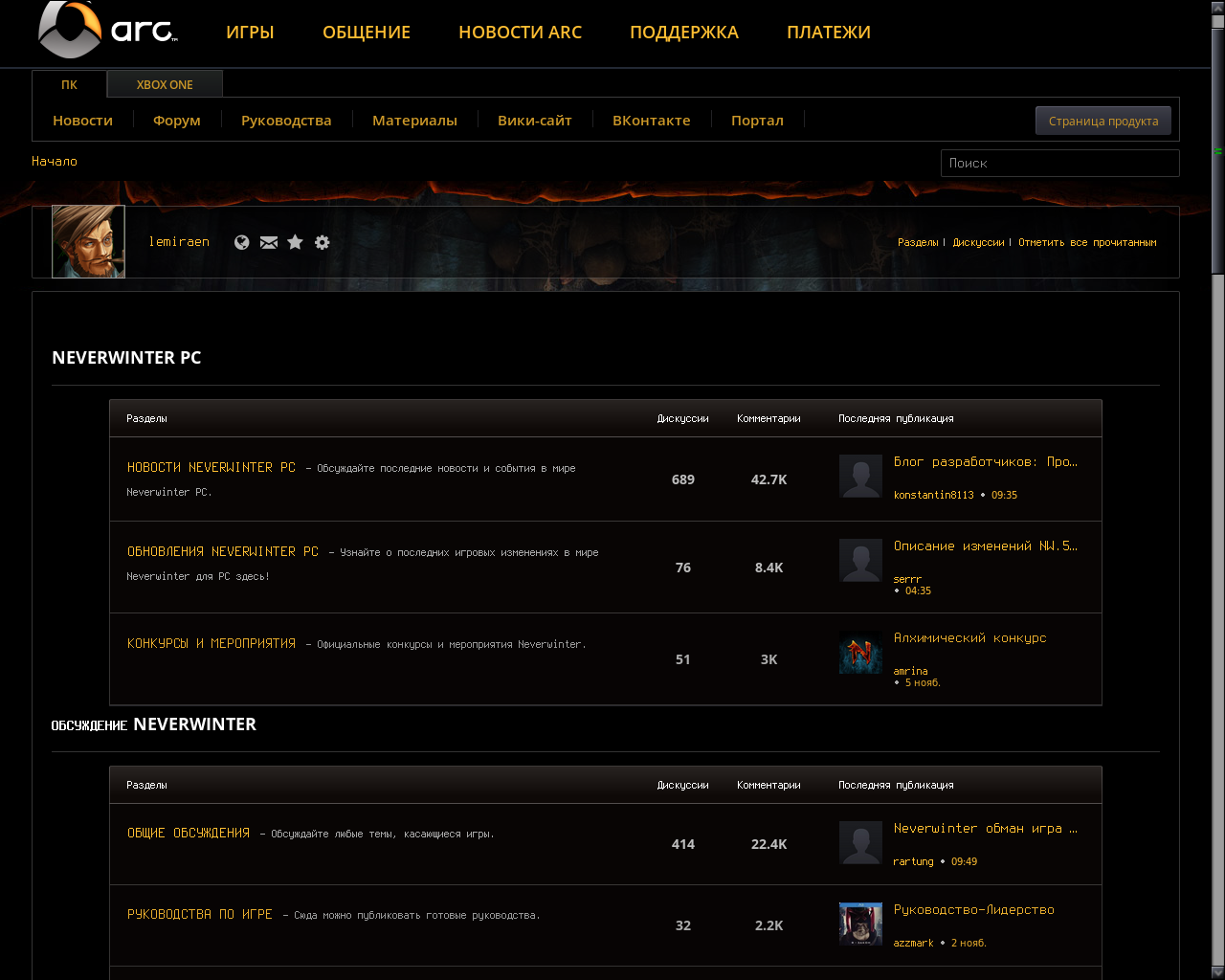The width and height of the screenshot is (1225, 980).
Task: Click the 2 нояб. post date
Action: pos(969,944)
